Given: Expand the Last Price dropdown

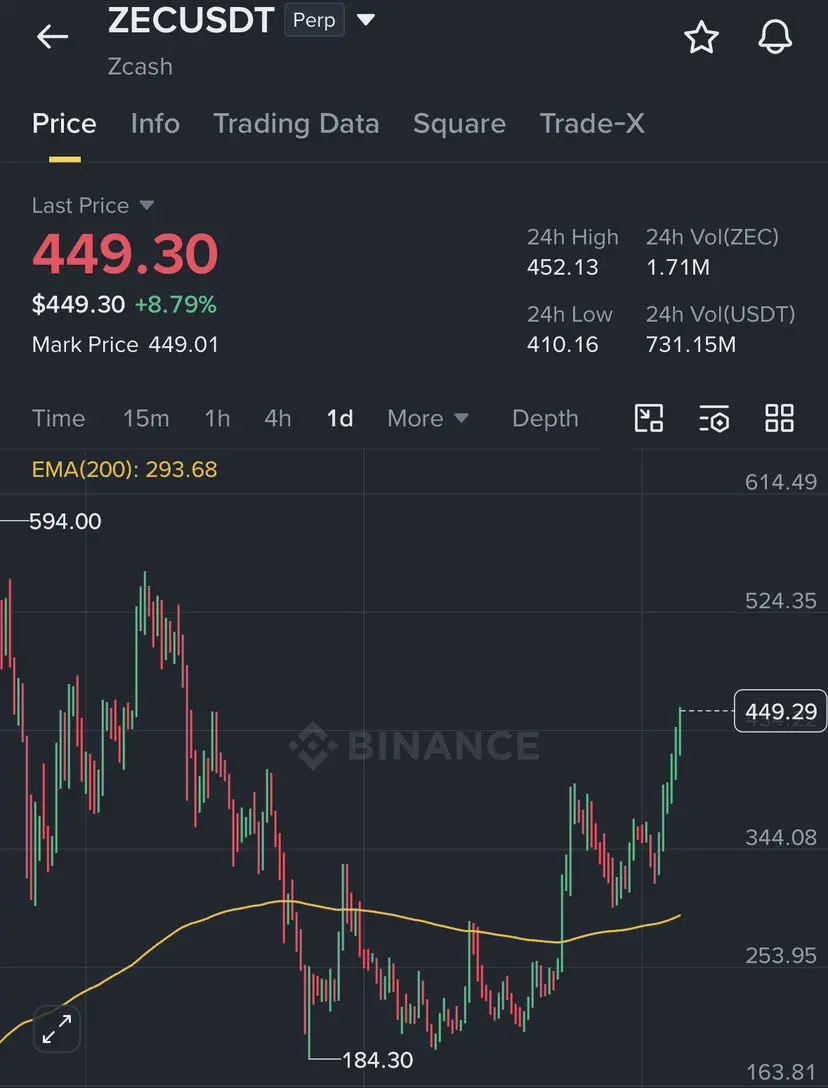Looking at the screenshot, I should click(92, 205).
